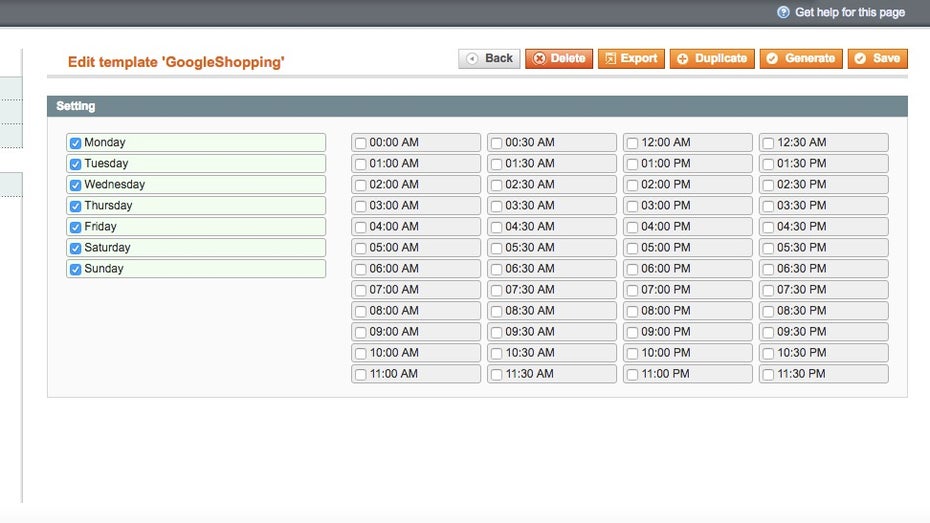Enable the 05:00 PM checkbox
Viewport: 930px width, 523px height.
(632, 248)
